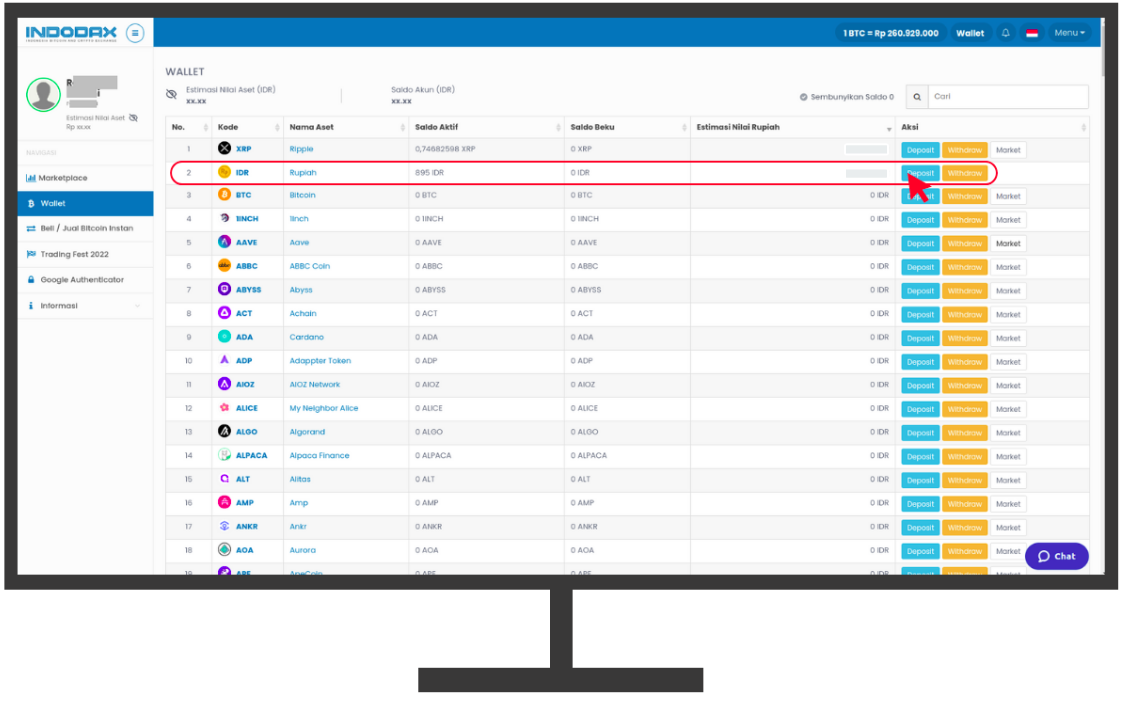The width and height of the screenshot is (1122, 708).
Task: Open Google Authenticator settings
Action: 85,280
